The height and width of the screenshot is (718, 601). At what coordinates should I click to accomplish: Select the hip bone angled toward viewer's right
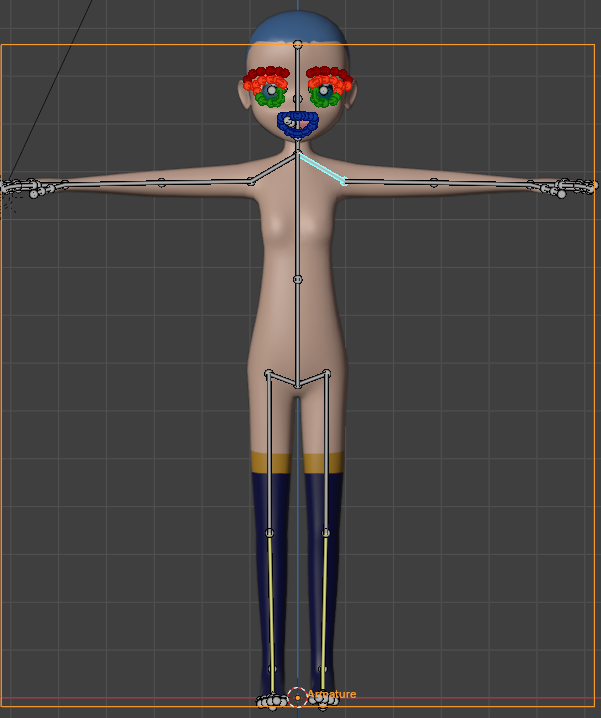tap(312, 380)
